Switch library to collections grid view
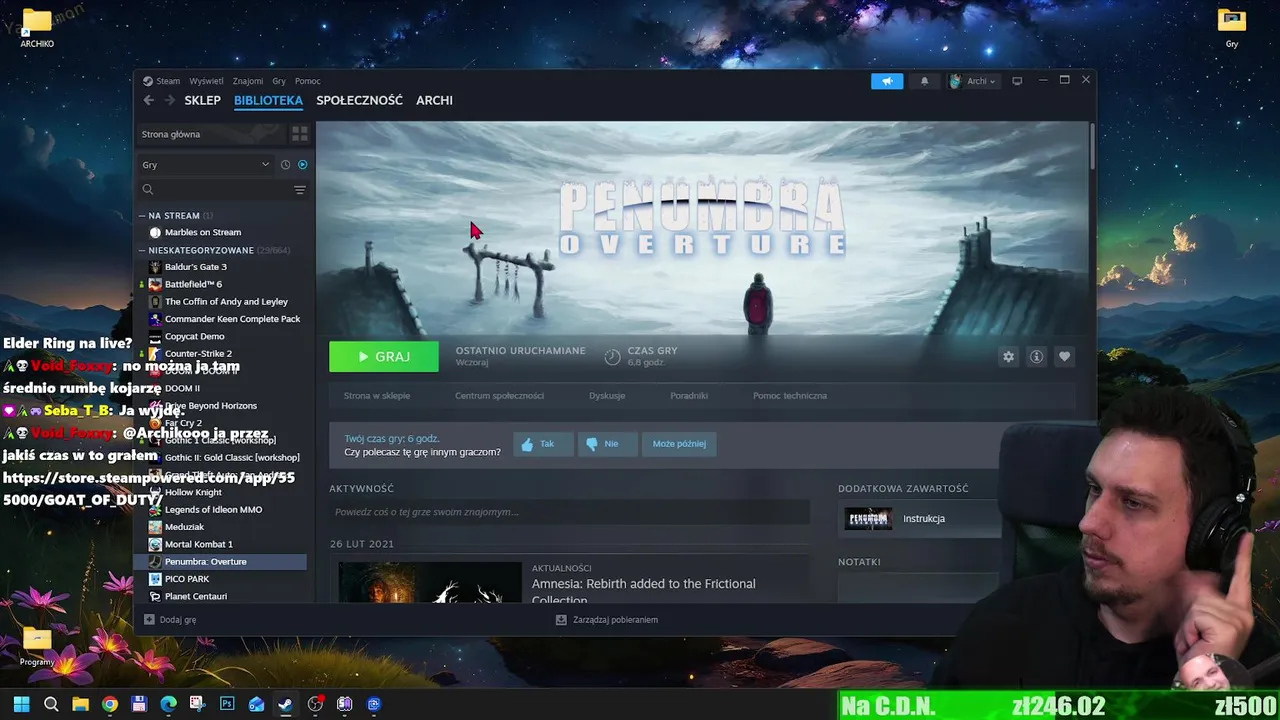Screen dimensions: 1280x720 (299, 134)
